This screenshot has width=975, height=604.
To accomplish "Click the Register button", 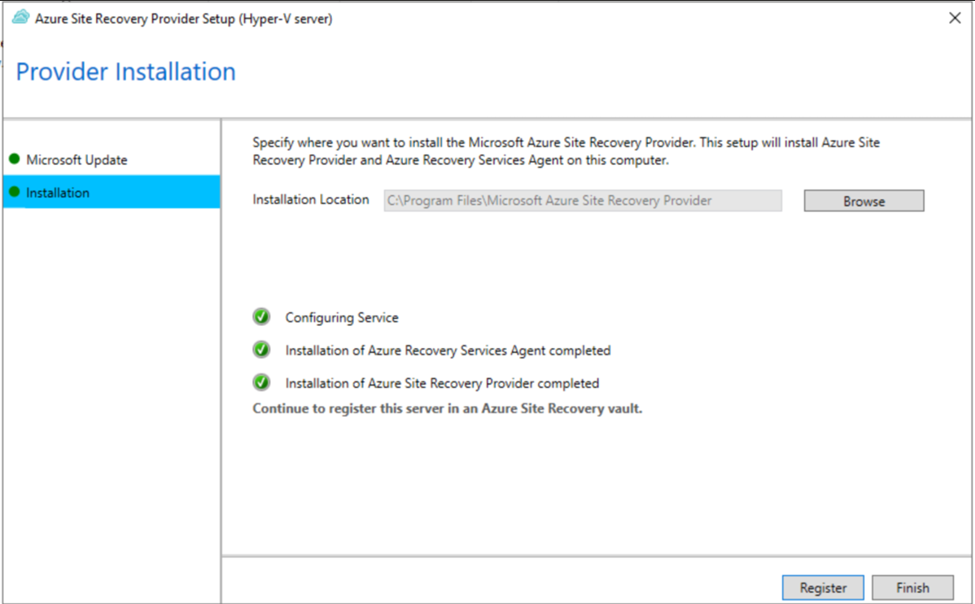I will click(823, 587).
